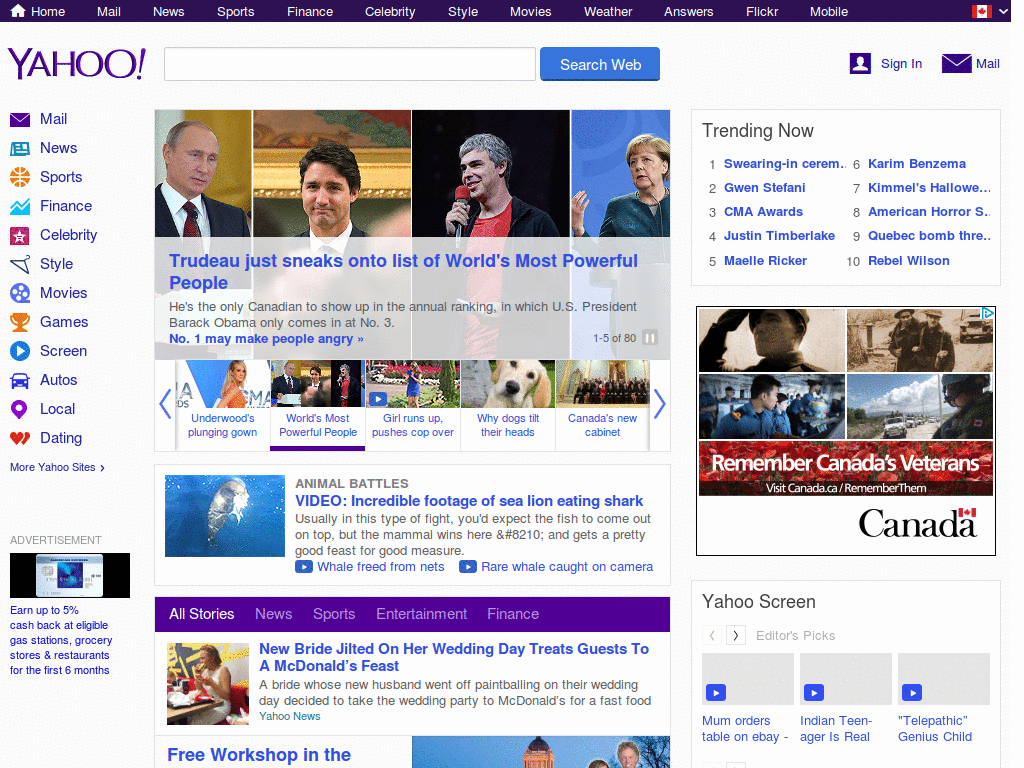
Task: Click the Celebrity star icon in sidebar
Action: [x=20, y=236]
